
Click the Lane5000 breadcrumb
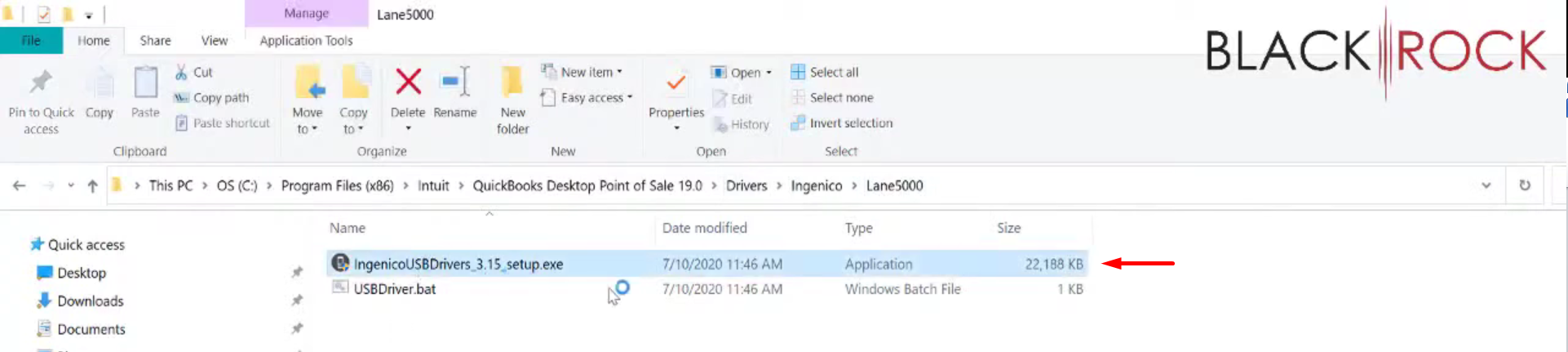894,185
